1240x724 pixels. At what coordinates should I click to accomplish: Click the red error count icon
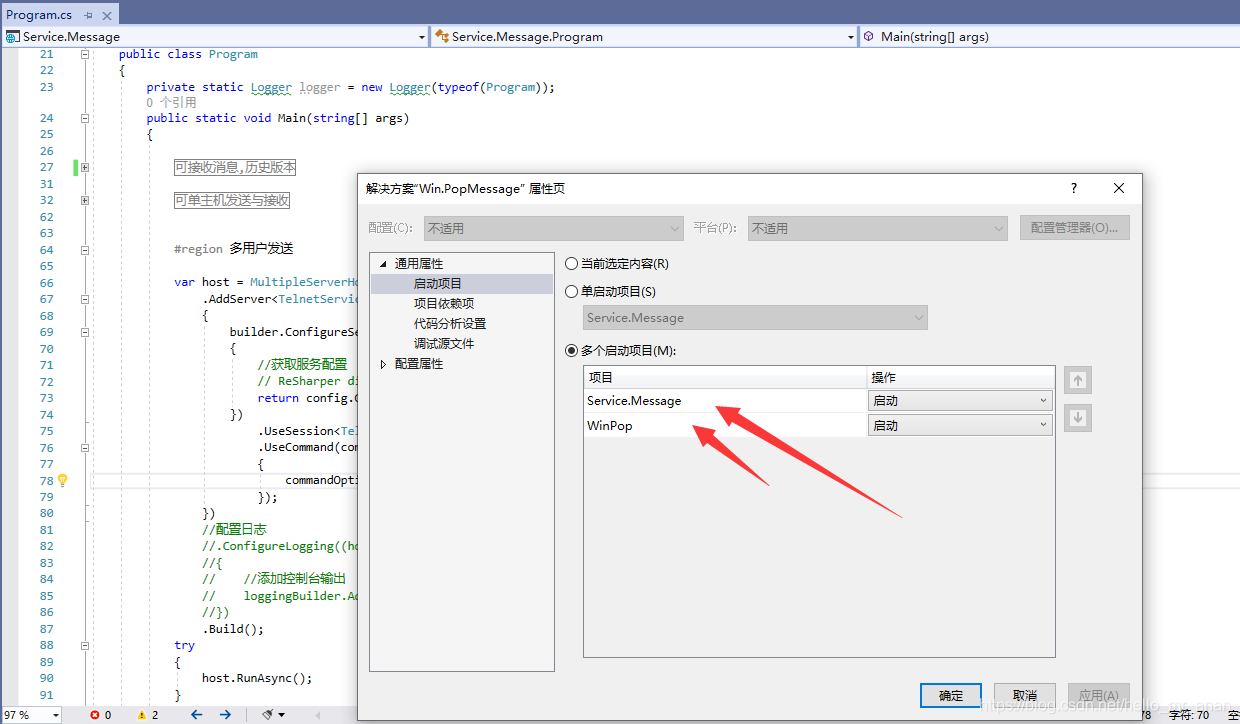point(96,715)
